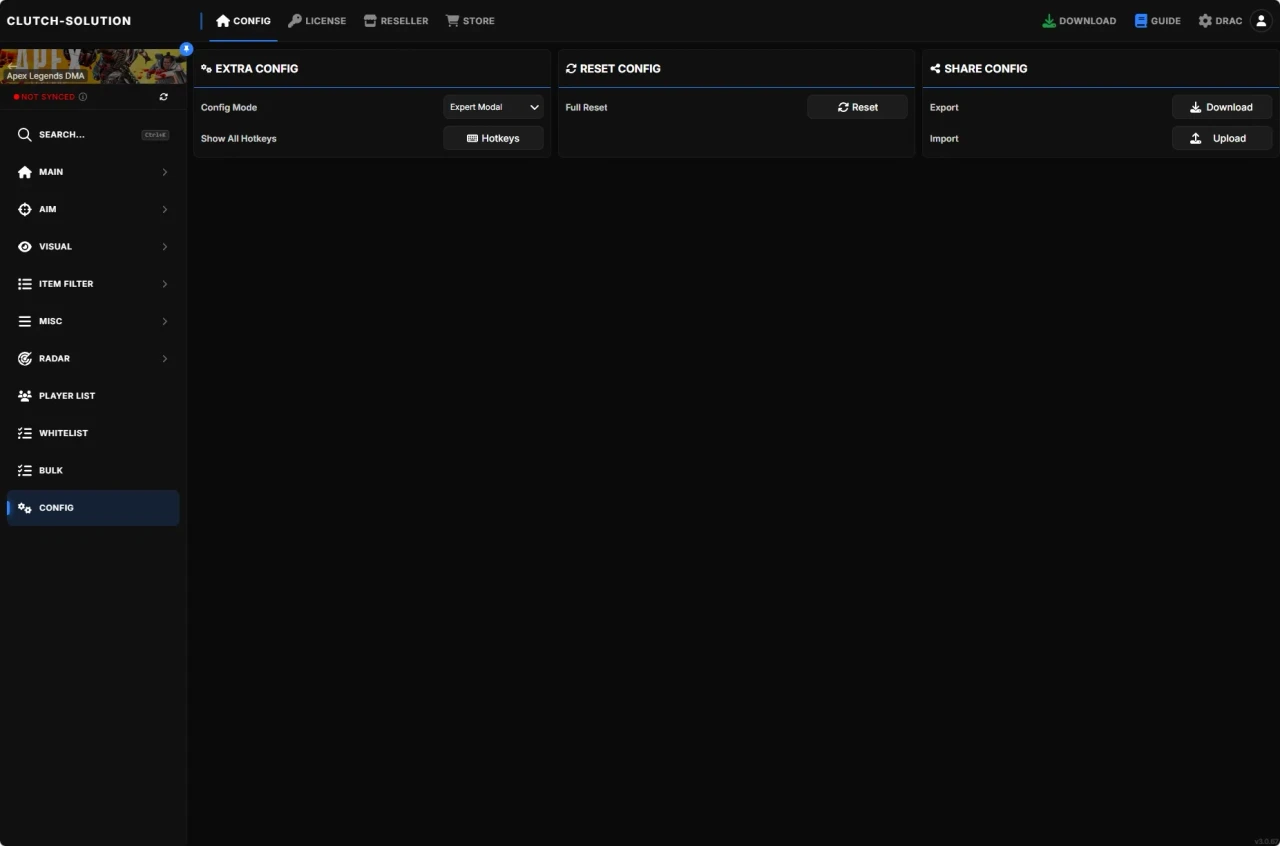Open the Store tab
This screenshot has width=1280, height=846.
[x=470, y=20]
